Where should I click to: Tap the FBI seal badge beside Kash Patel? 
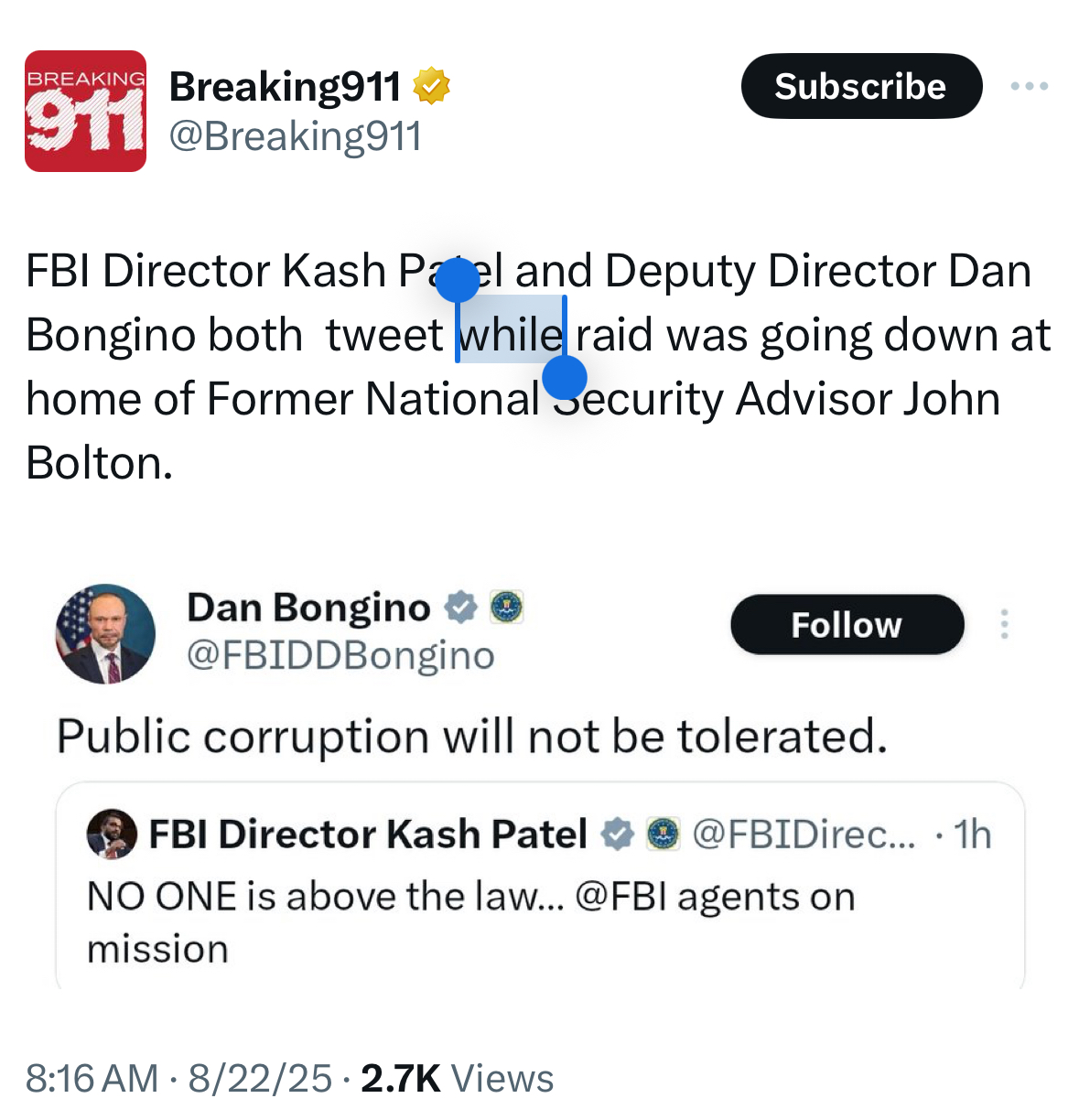coord(664,834)
